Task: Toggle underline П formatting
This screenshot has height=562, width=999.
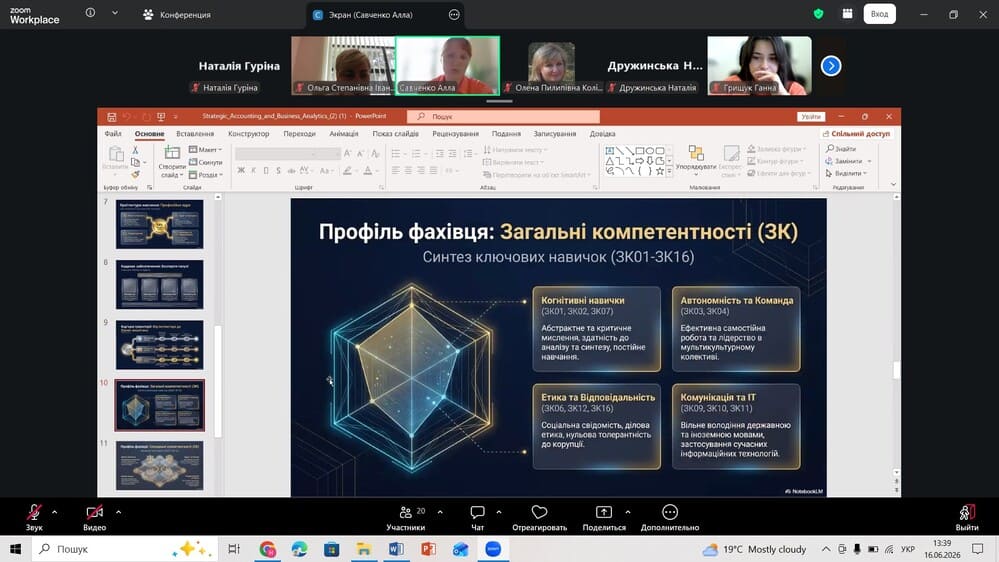Action: pos(266,170)
